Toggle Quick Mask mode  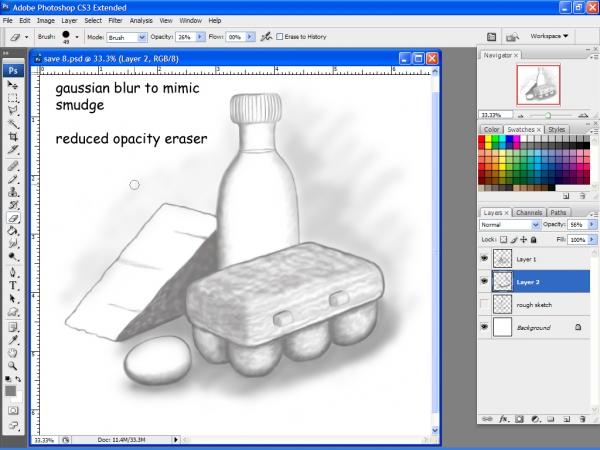point(13,411)
